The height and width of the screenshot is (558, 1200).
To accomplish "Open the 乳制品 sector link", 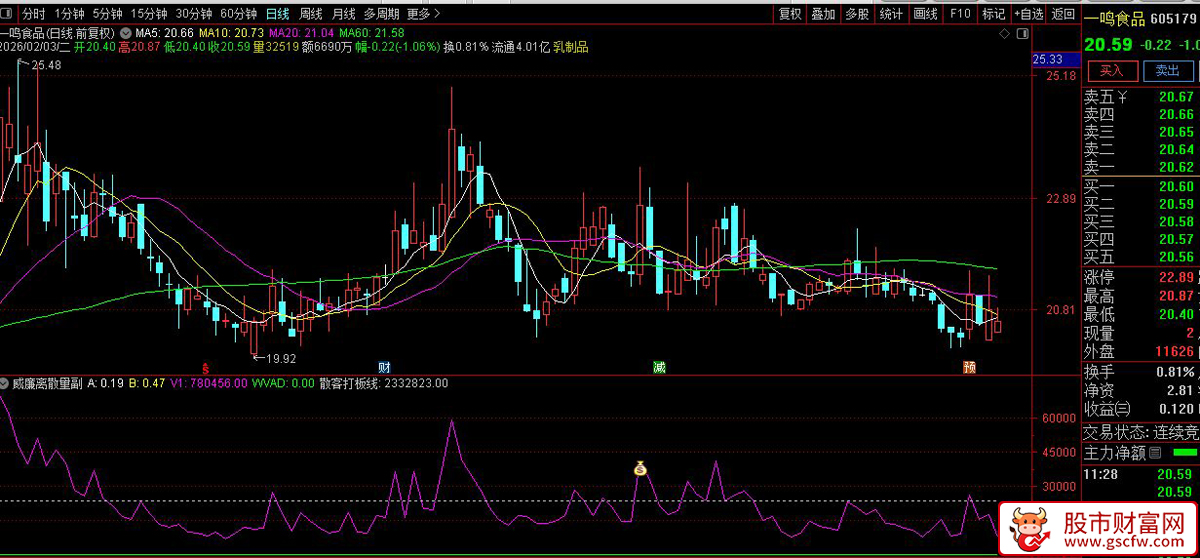I will coord(570,47).
